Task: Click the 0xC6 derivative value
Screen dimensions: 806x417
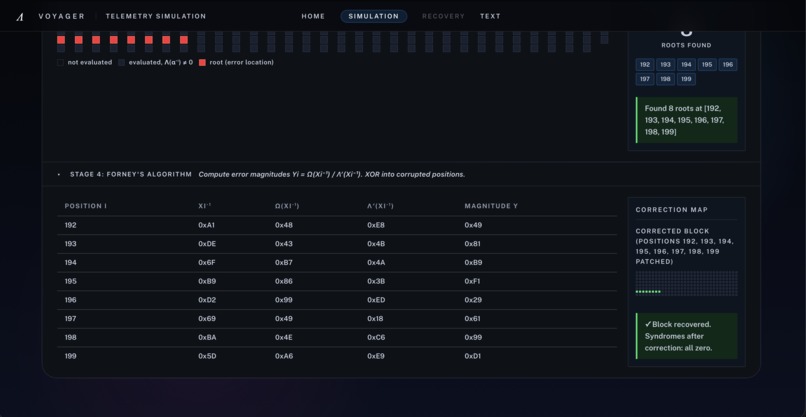Action: [x=376, y=337]
